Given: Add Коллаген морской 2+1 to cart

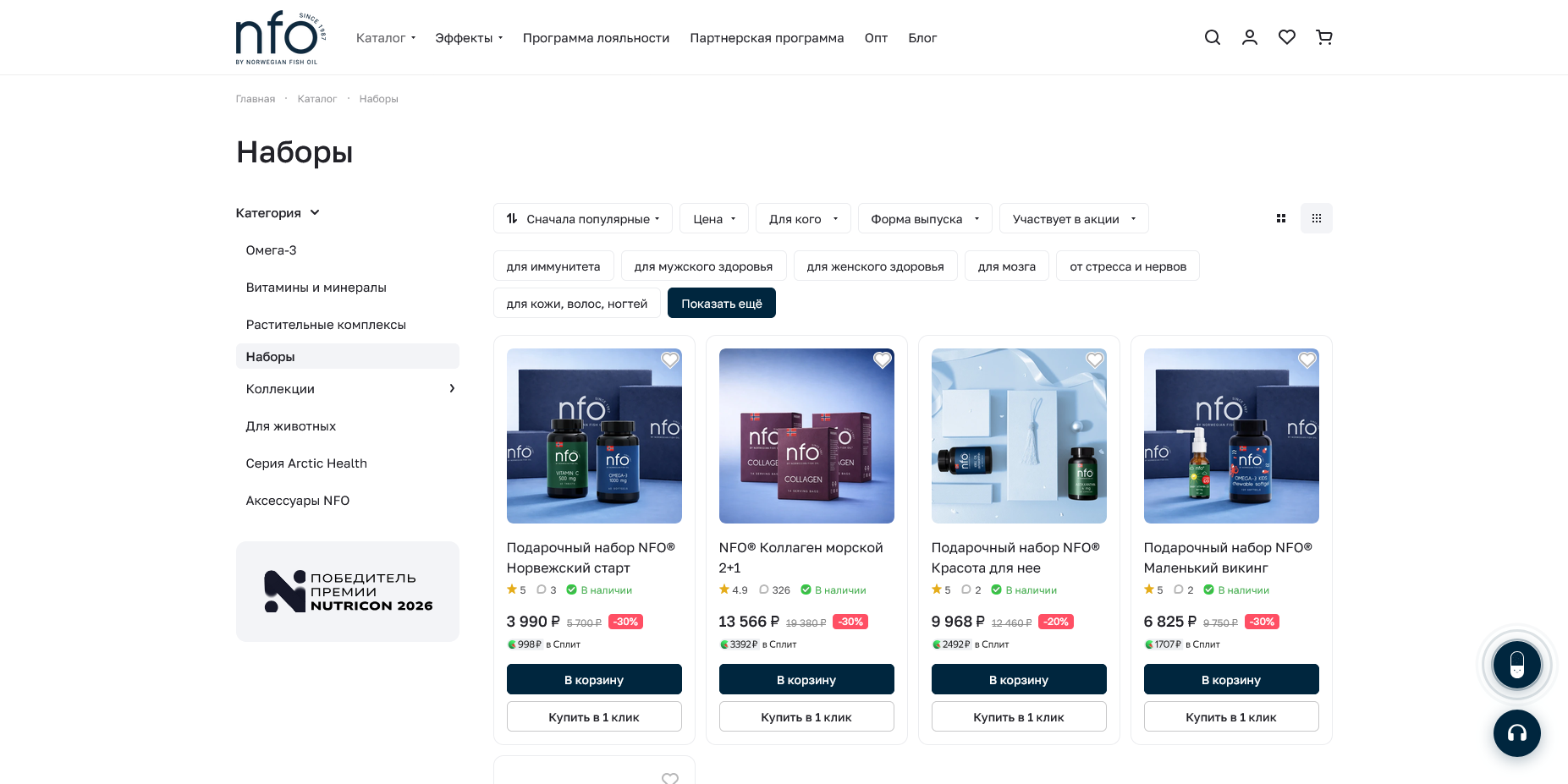Looking at the screenshot, I should coord(806,679).
